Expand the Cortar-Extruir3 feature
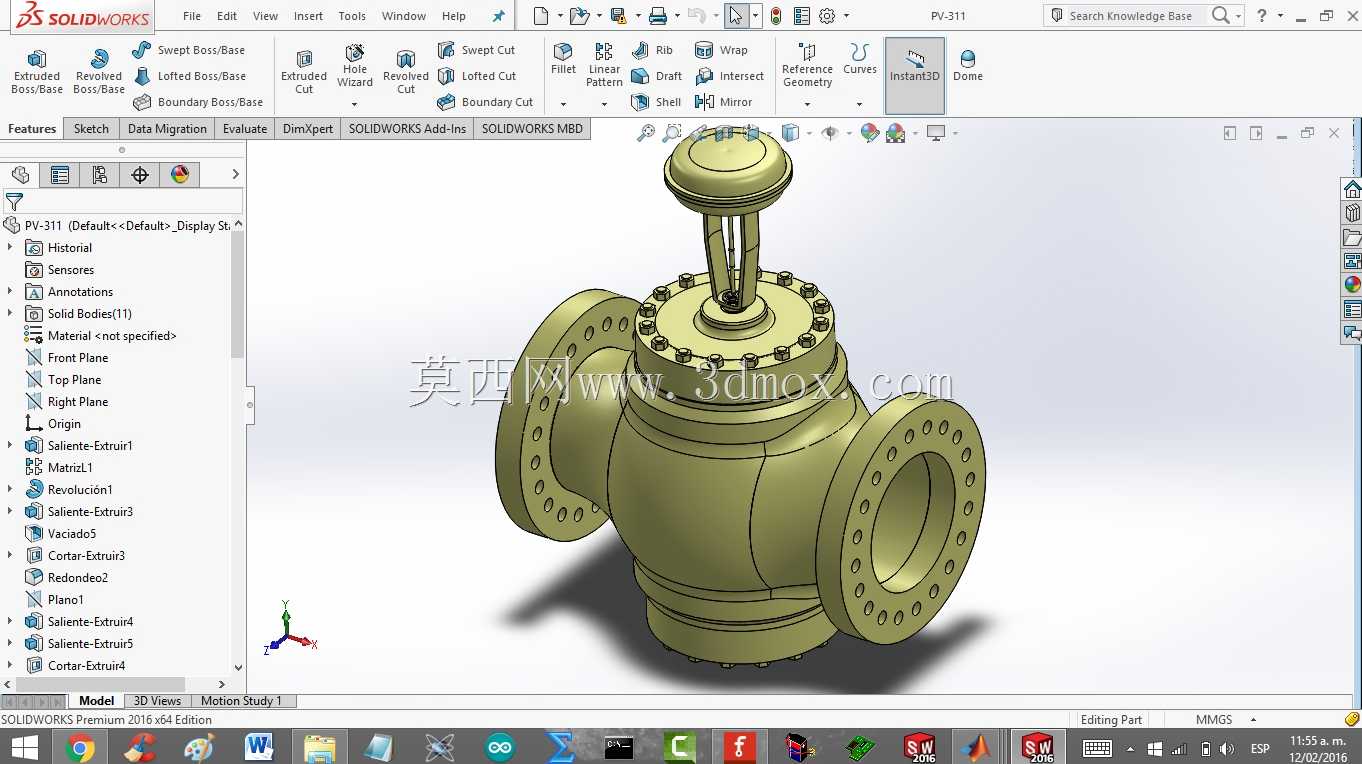This screenshot has height=764, width=1362. pyautogui.click(x=10, y=555)
